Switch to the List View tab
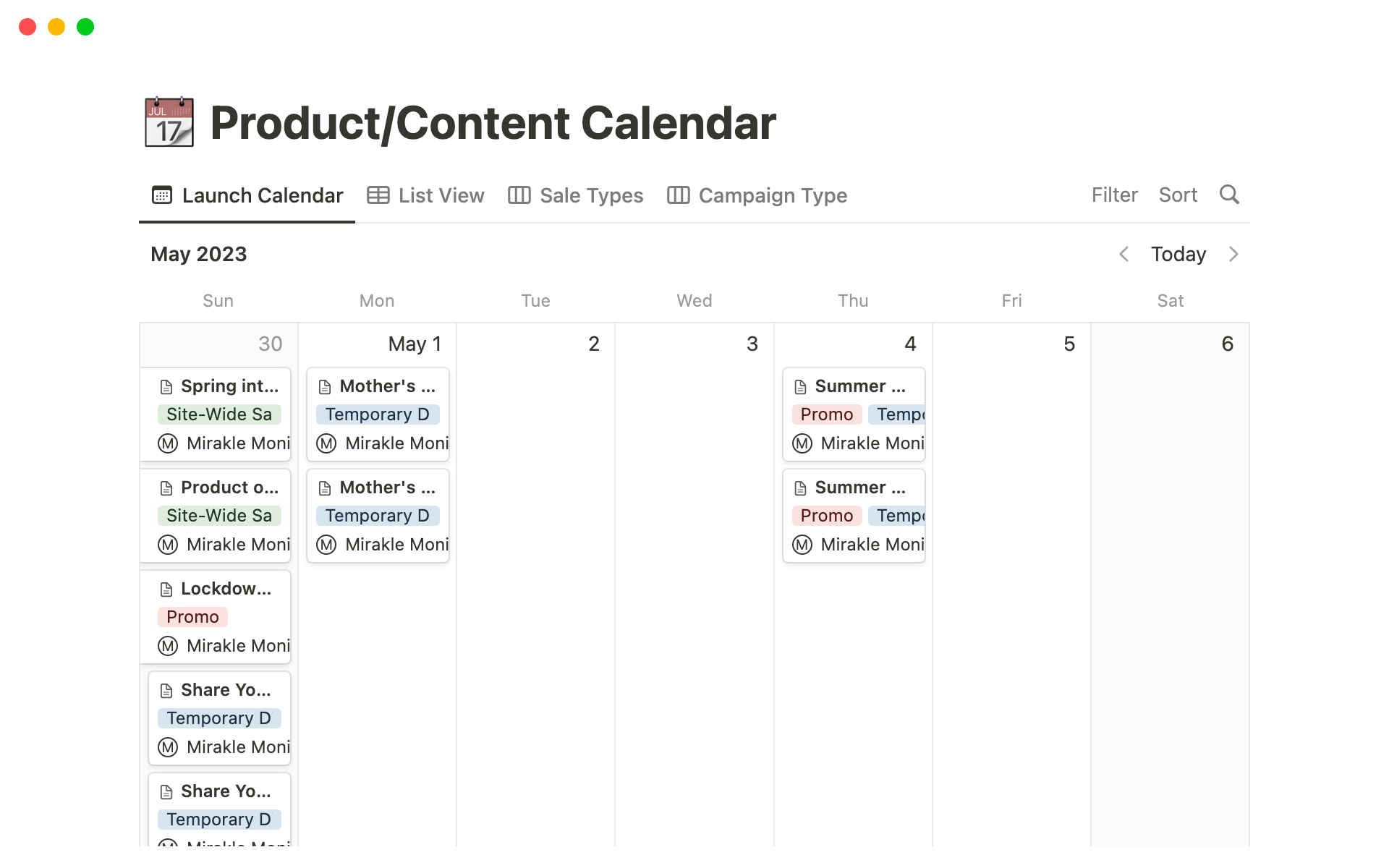 441,195
